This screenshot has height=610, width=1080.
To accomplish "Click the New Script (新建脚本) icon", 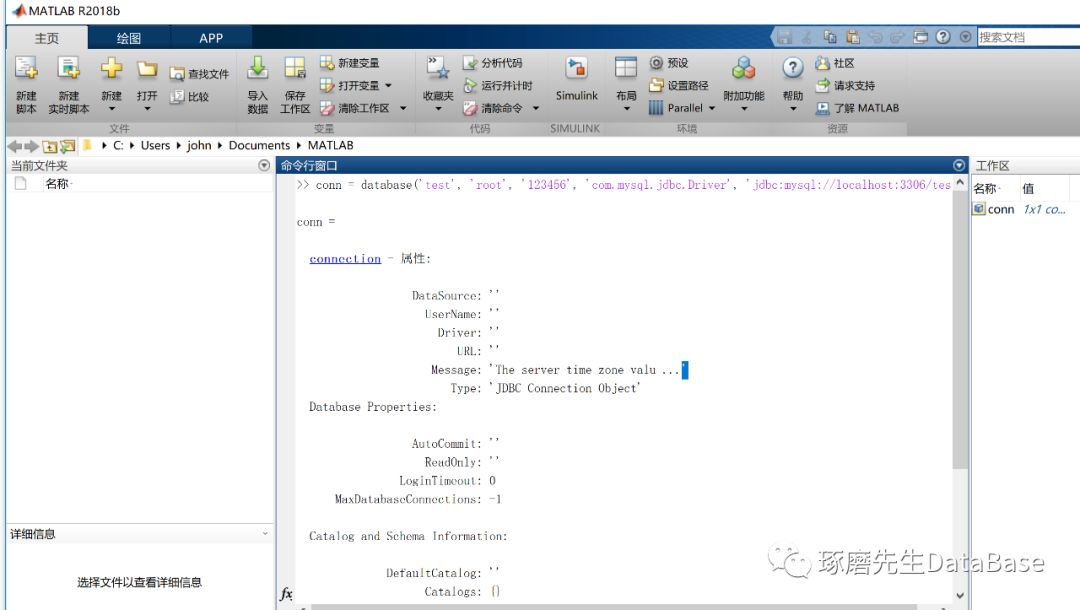I will [x=26, y=69].
